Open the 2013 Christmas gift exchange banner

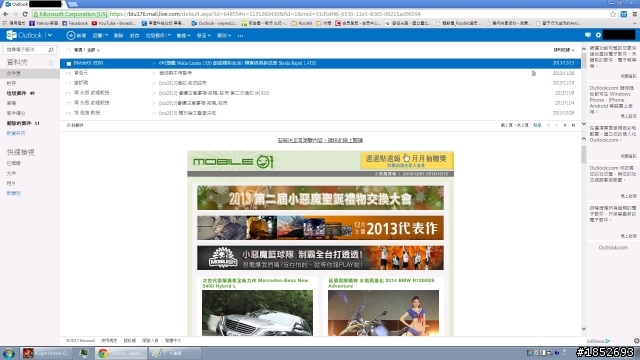tap(320, 198)
